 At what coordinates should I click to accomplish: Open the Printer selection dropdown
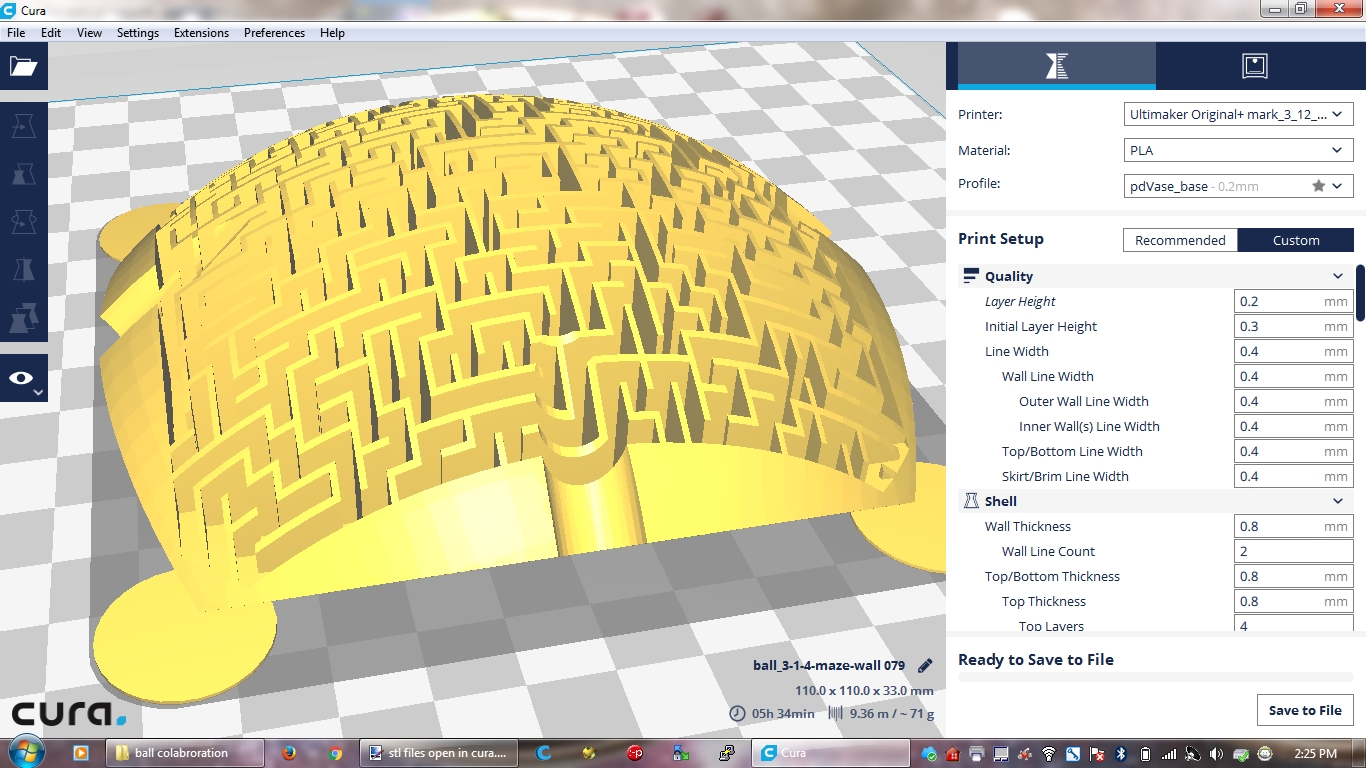click(1238, 114)
